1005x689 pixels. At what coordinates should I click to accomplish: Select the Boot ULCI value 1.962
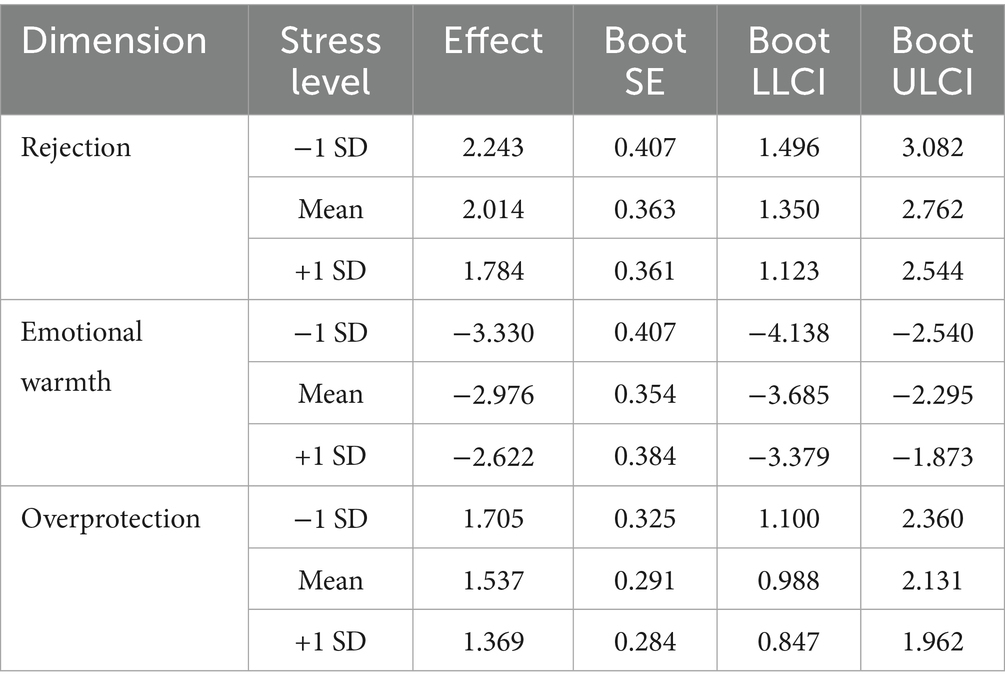tap(933, 643)
